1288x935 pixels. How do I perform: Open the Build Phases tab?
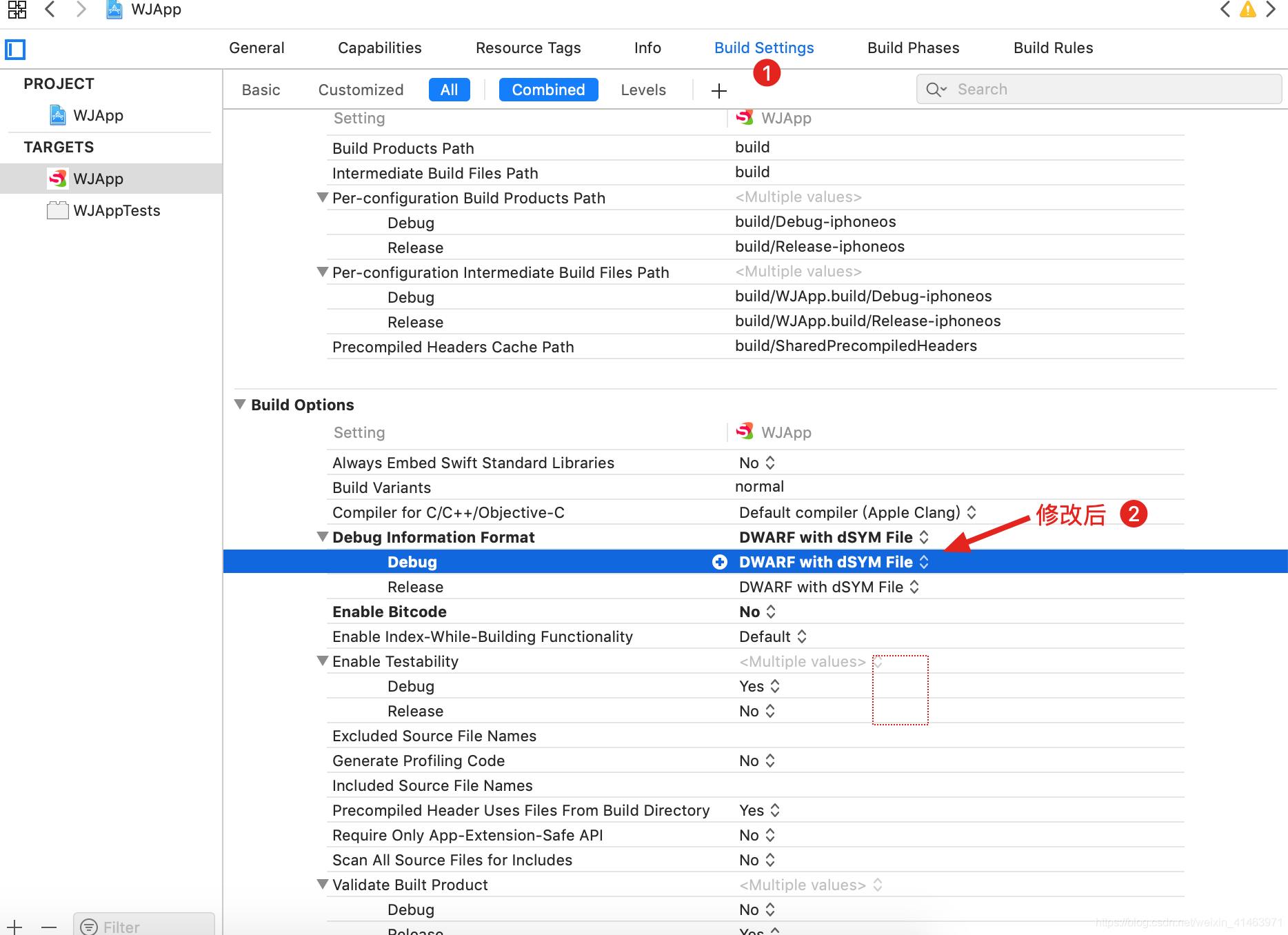[x=914, y=48]
